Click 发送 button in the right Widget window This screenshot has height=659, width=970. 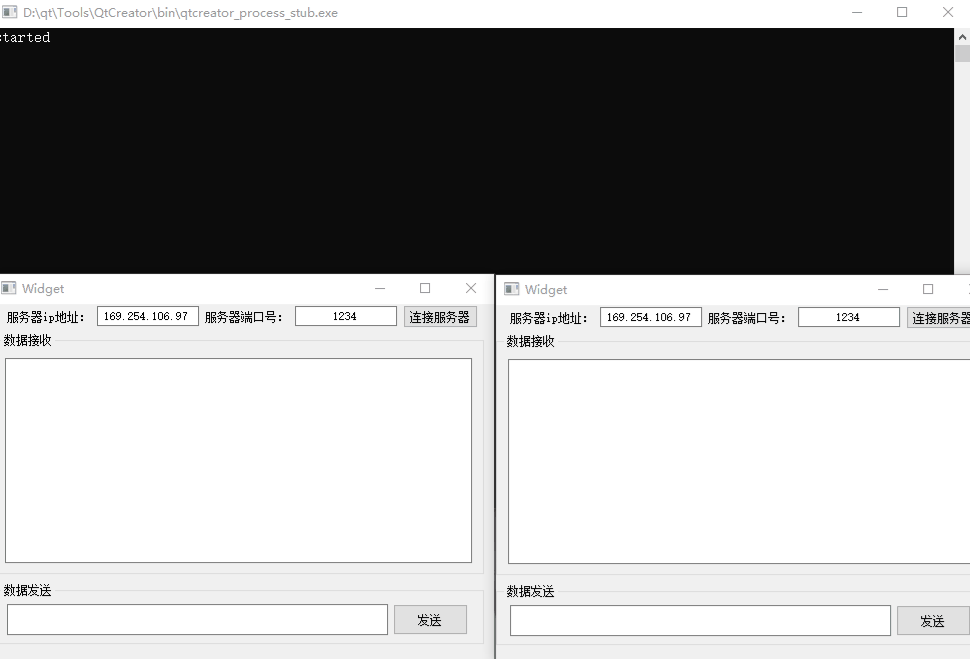tap(932, 620)
